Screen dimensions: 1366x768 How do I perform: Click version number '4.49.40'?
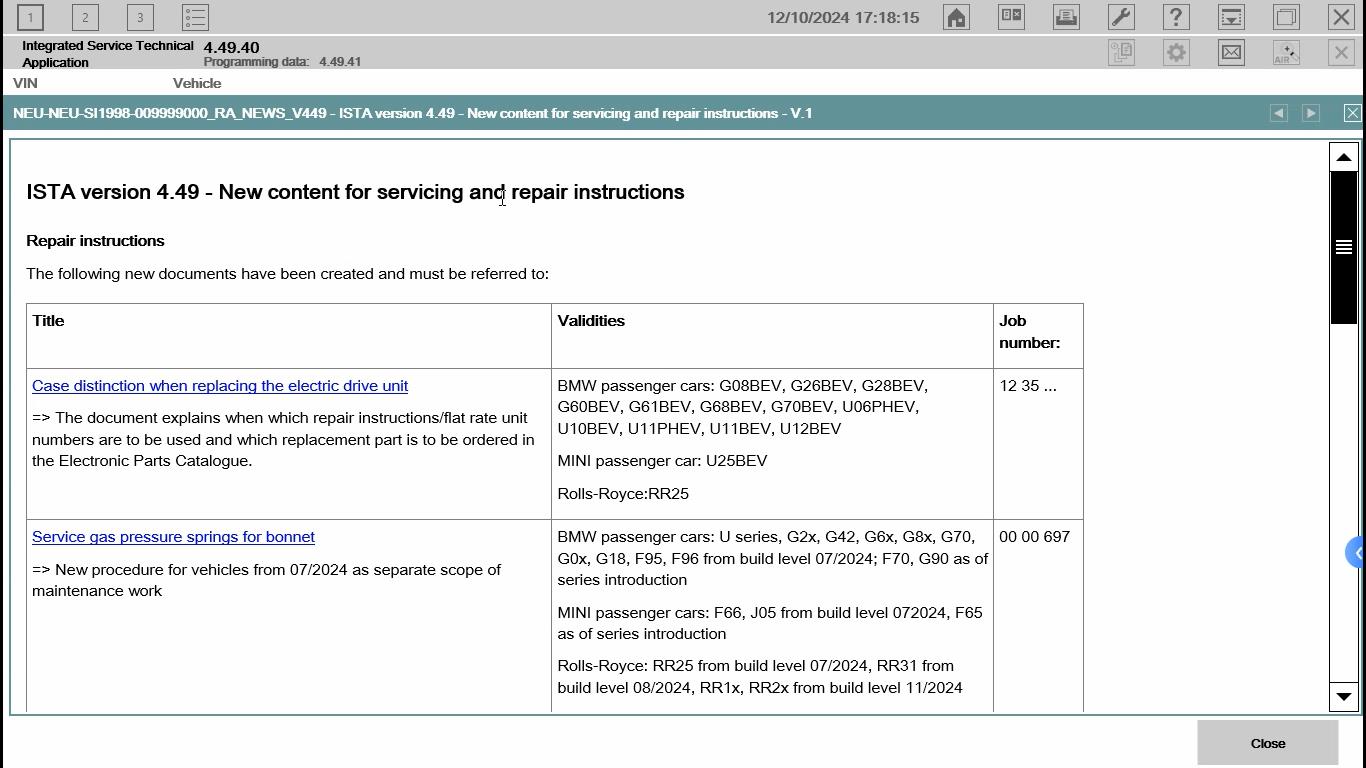pyautogui.click(x=231, y=47)
